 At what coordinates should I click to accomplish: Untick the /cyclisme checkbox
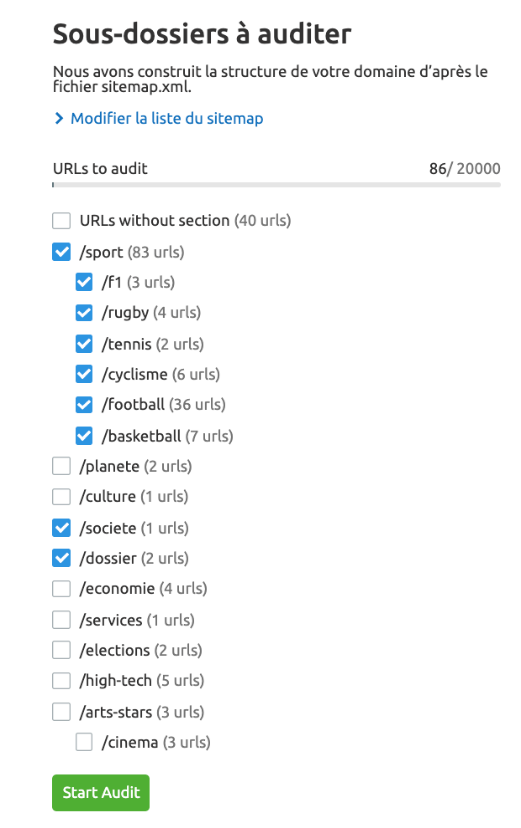[x=84, y=374]
